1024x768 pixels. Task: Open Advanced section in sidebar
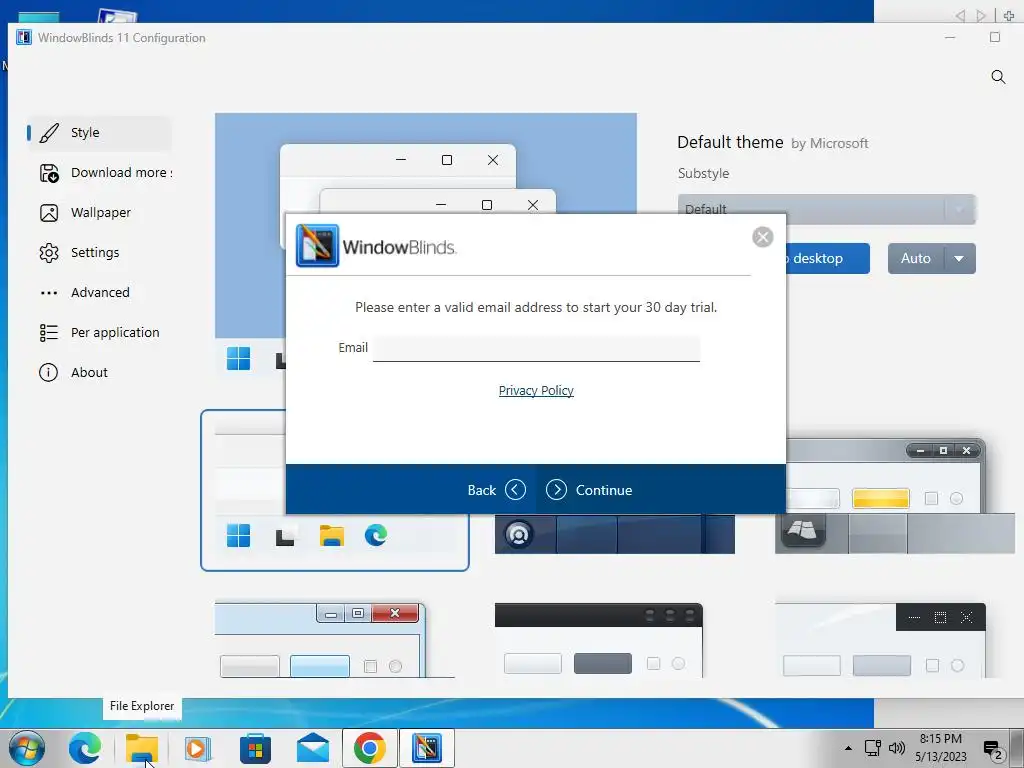pyautogui.click(x=99, y=292)
